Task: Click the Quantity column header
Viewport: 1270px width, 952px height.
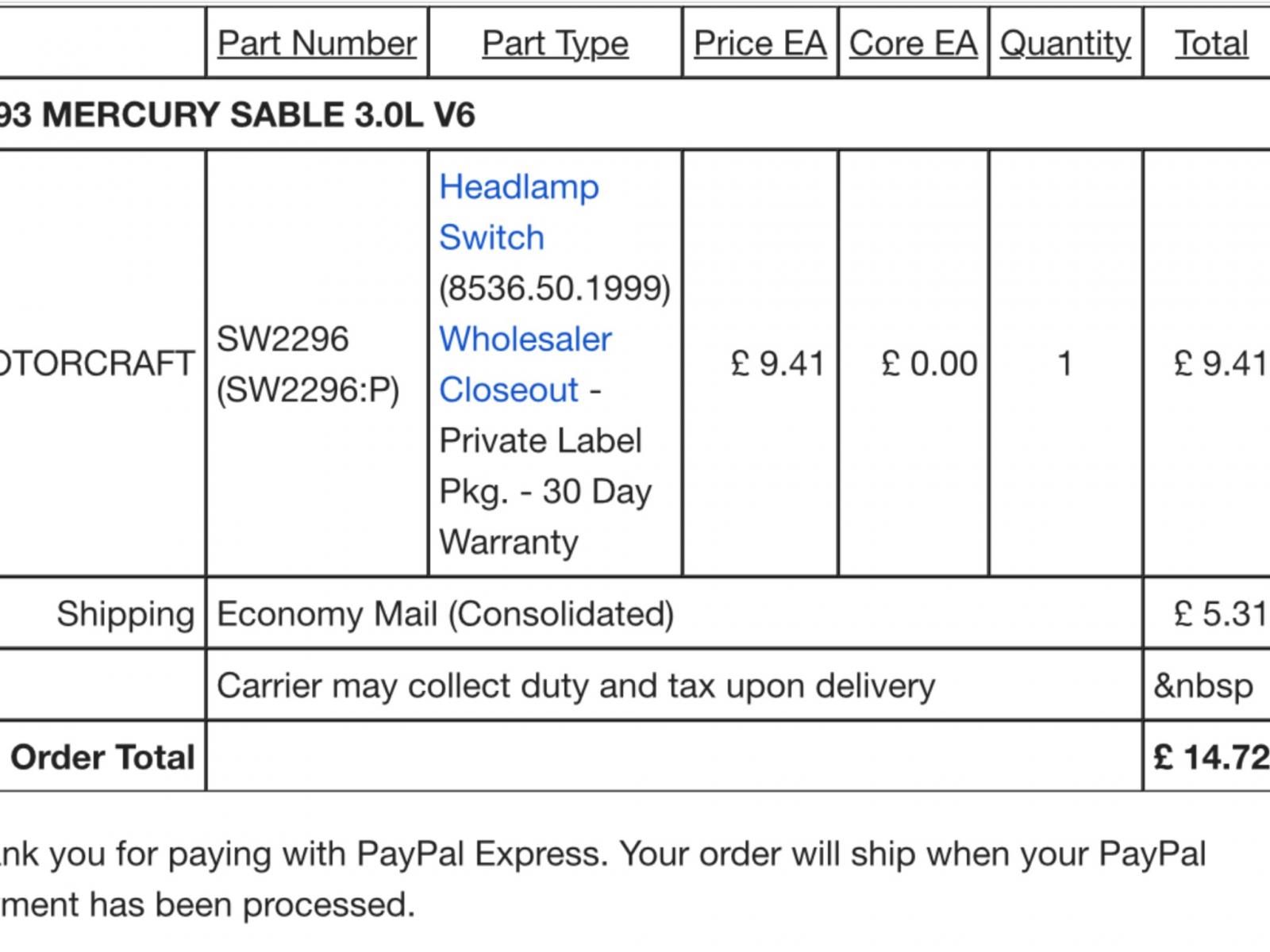Action: [x=1065, y=43]
